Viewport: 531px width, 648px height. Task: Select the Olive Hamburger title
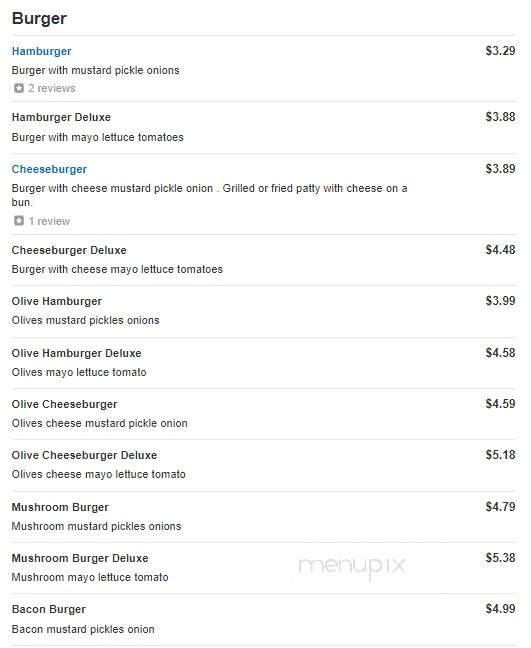[57, 301]
